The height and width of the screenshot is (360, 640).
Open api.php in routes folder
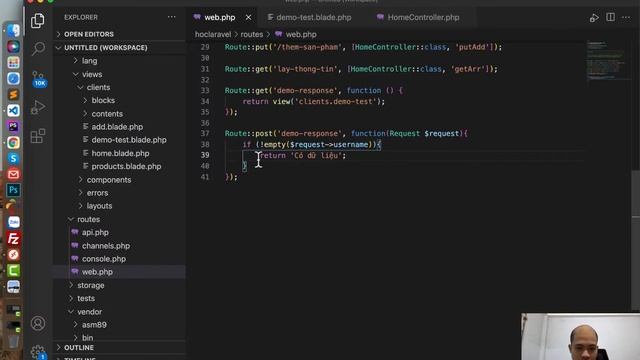(95, 233)
